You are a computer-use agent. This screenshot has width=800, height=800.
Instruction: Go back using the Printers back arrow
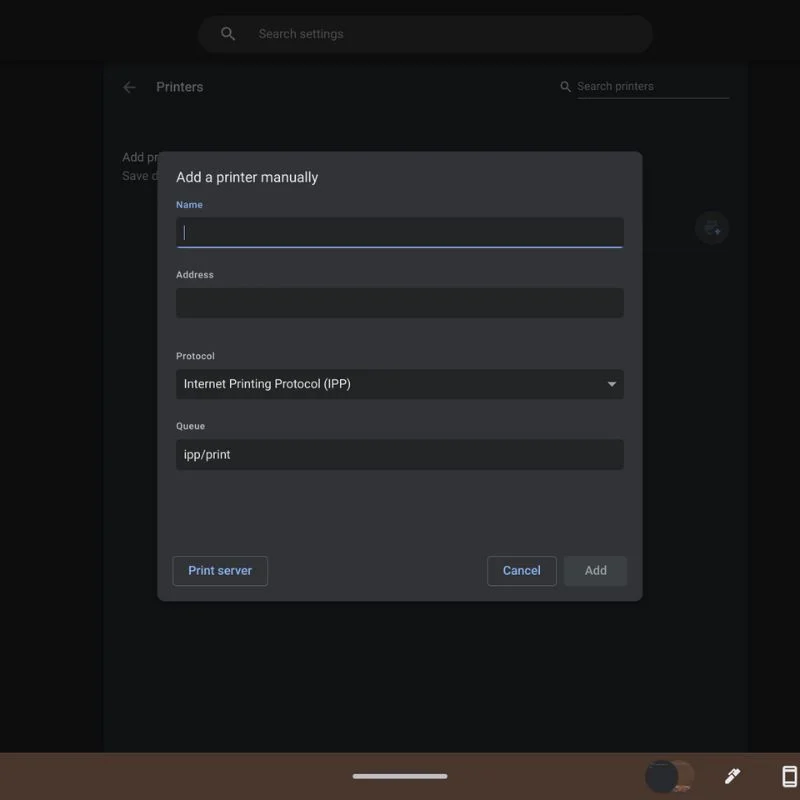(129, 87)
